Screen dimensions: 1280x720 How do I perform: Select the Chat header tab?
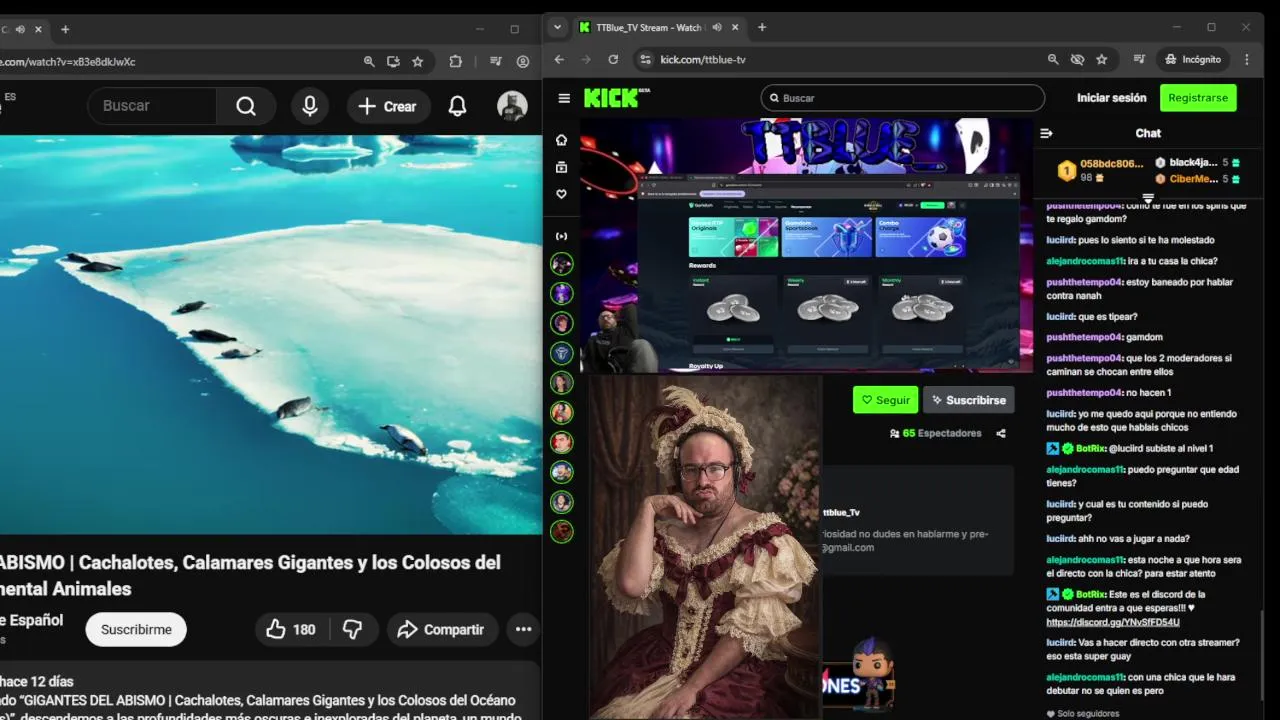pyautogui.click(x=1148, y=133)
